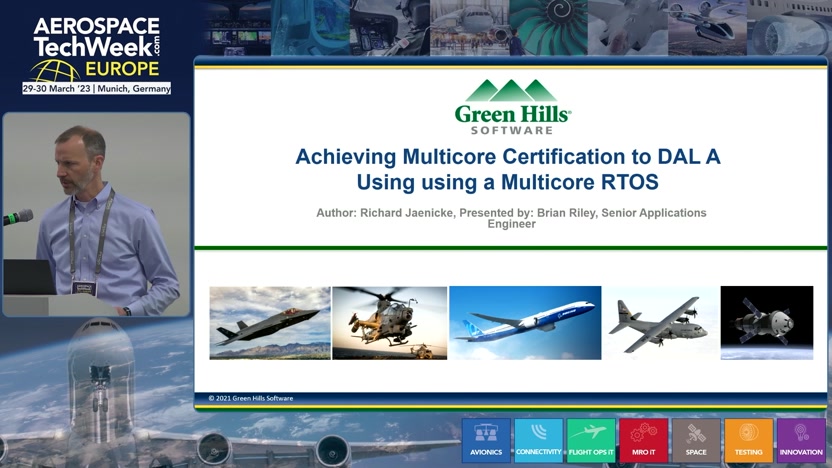Image resolution: width=832 pixels, height=468 pixels.
Task: Select the Testing category tile
Action: [x=749, y=440]
